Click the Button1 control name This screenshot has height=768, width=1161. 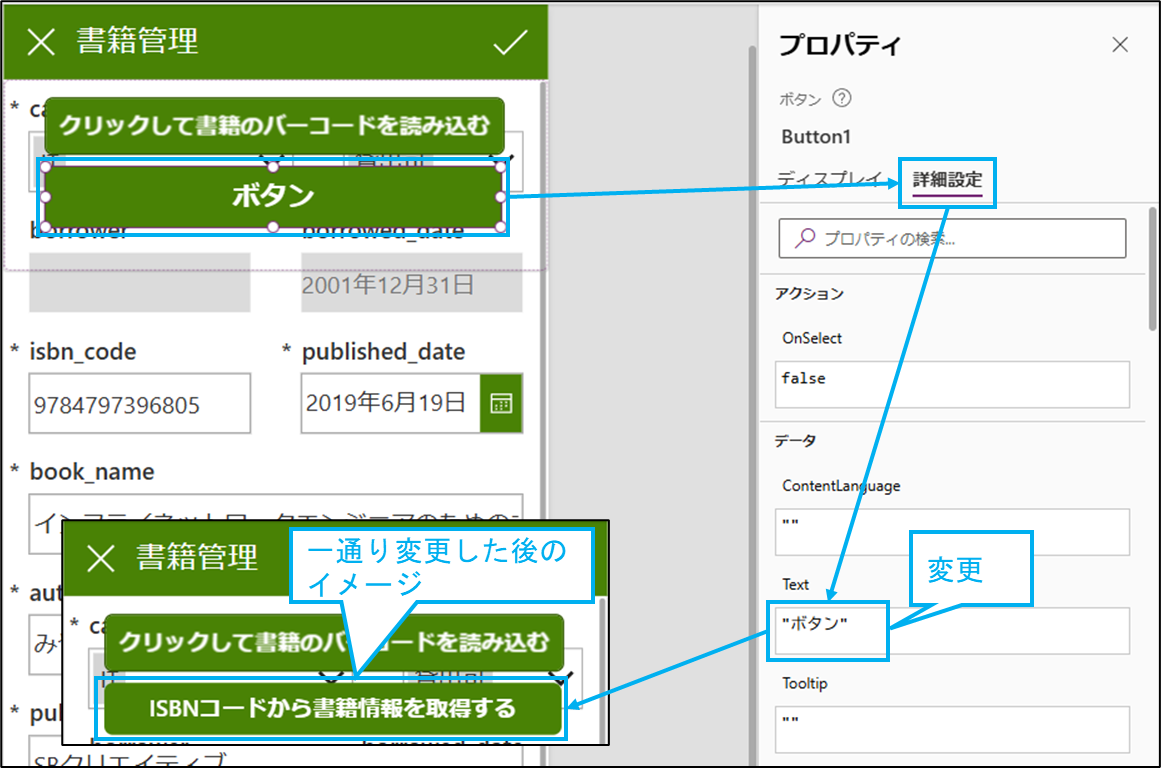click(816, 137)
